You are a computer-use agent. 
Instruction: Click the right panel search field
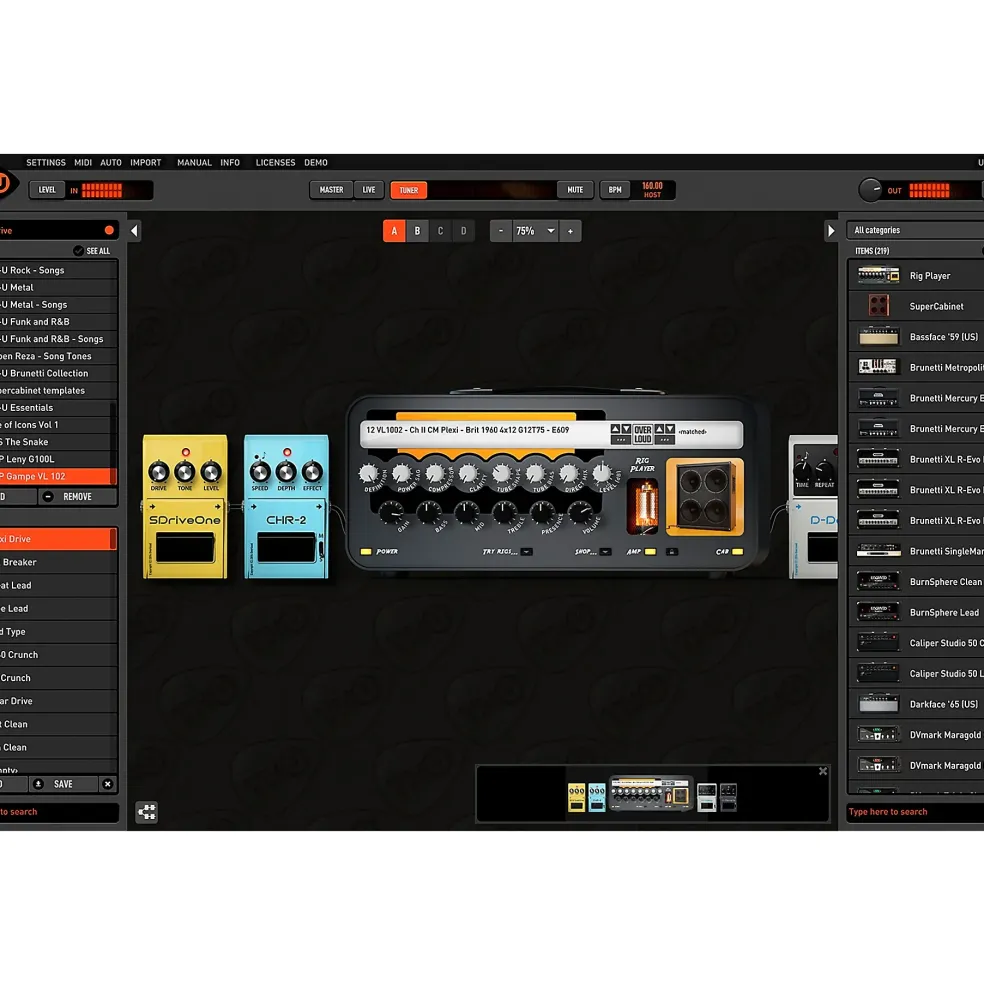[916, 812]
